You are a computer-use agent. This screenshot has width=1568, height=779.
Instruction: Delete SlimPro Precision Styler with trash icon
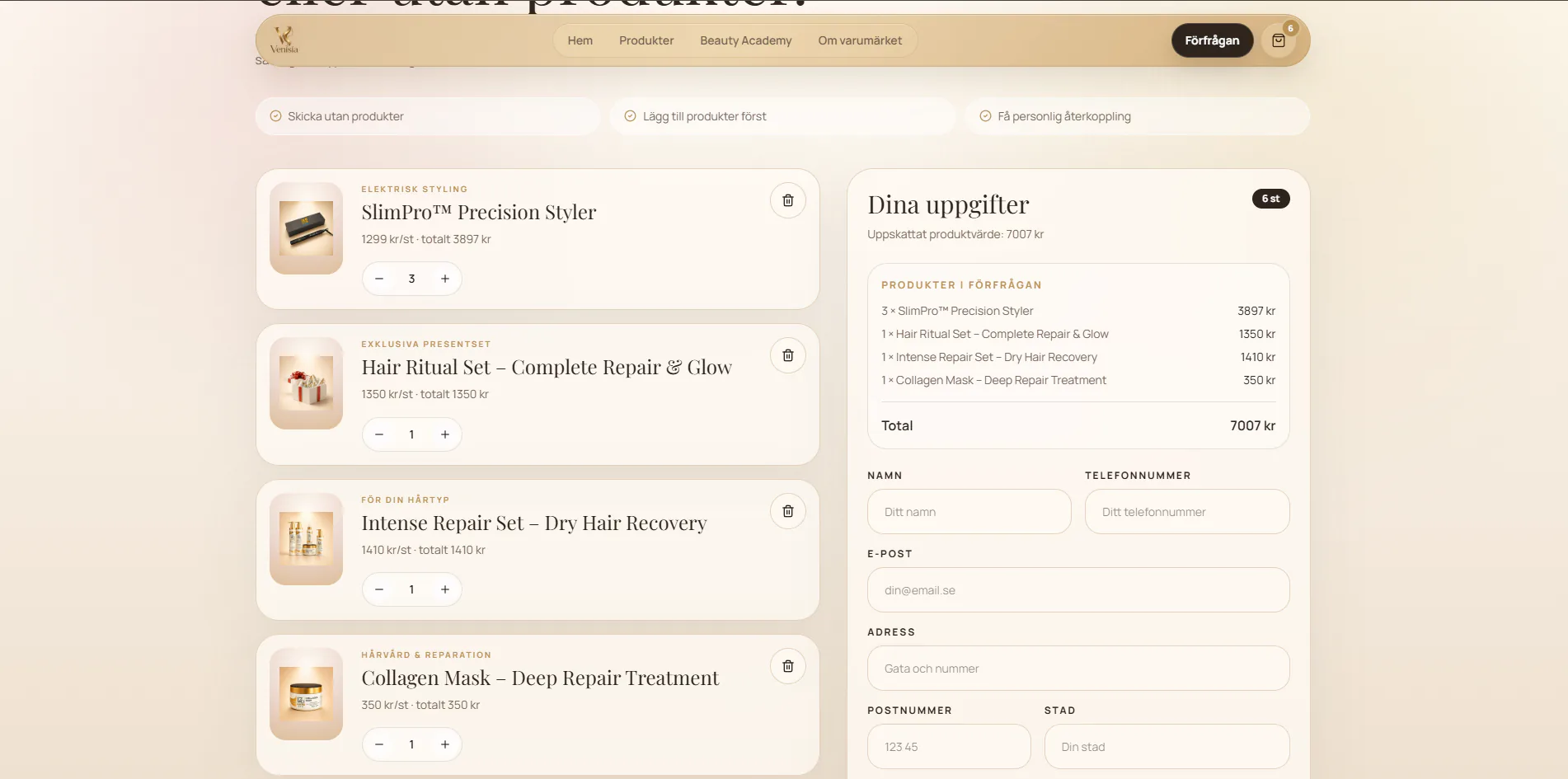(x=788, y=200)
